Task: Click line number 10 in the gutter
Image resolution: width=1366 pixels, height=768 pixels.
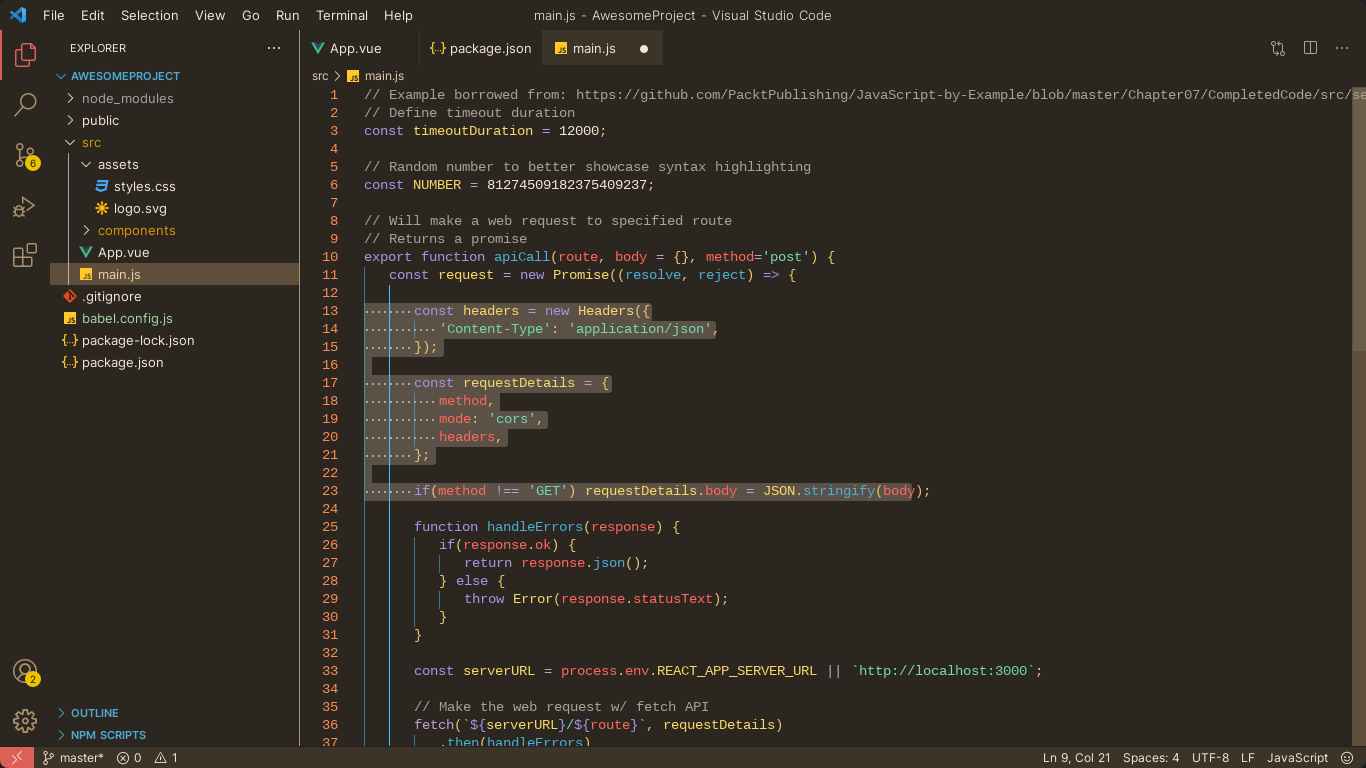Action: pyautogui.click(x=330, y=257)
